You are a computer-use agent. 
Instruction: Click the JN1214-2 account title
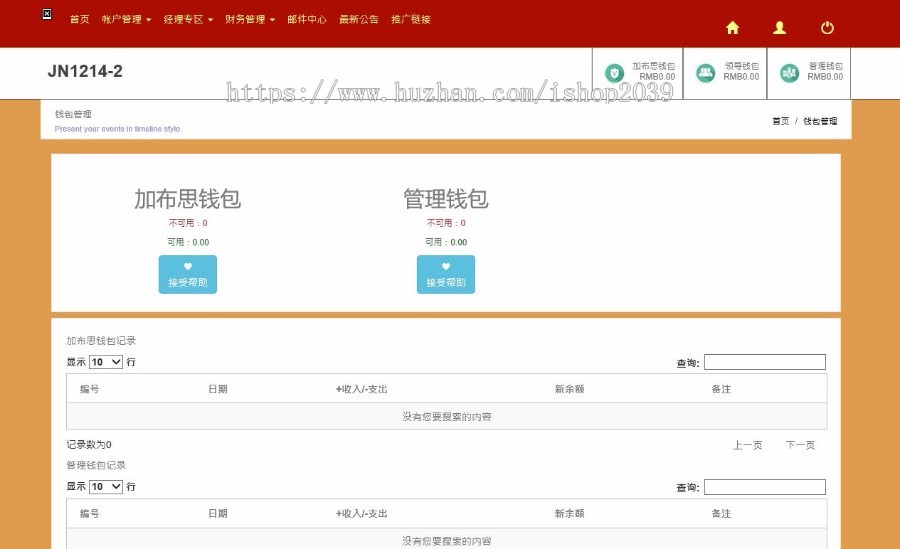[x=85, y=71]
